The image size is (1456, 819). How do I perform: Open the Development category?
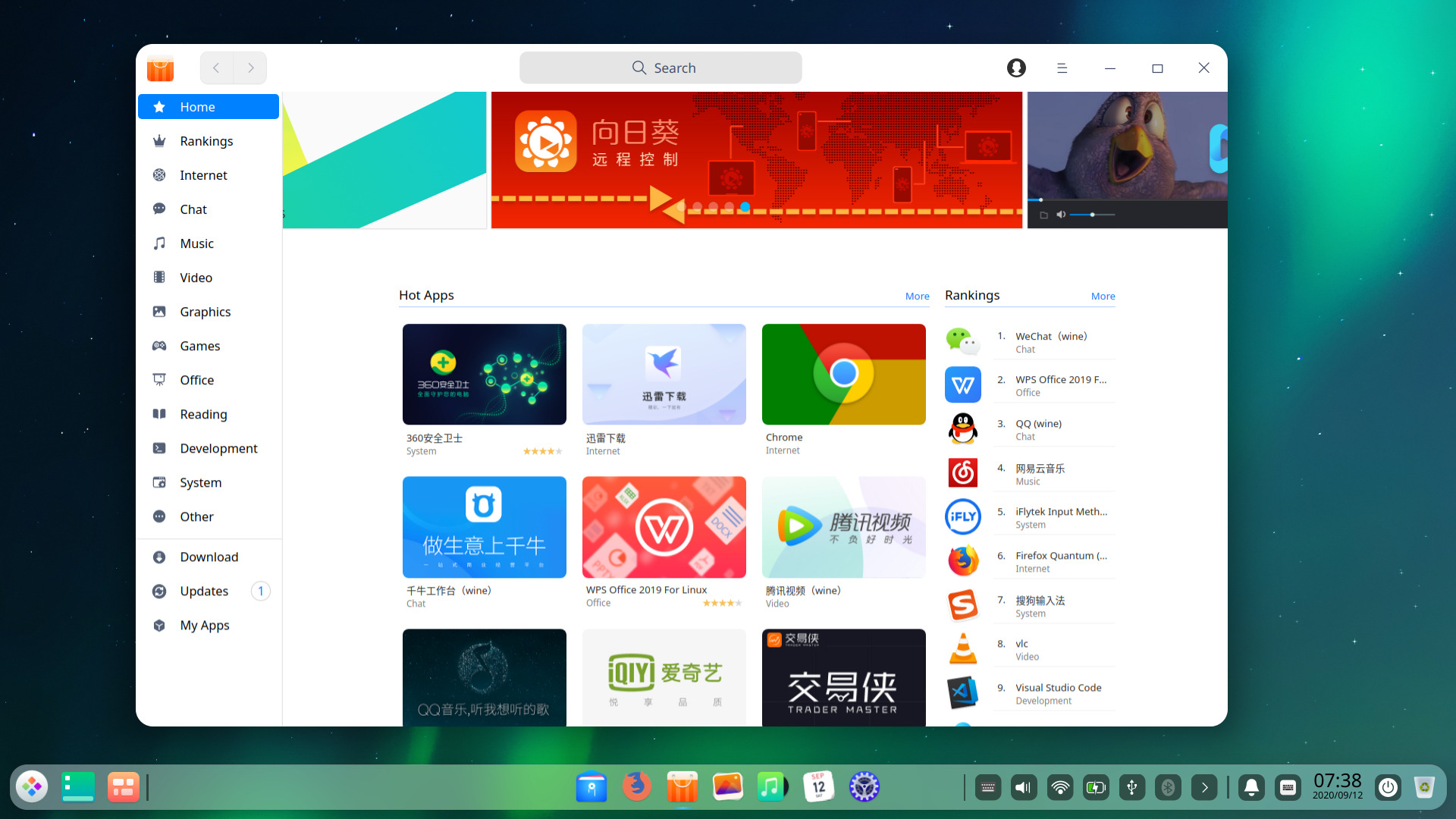coord(218,447)
